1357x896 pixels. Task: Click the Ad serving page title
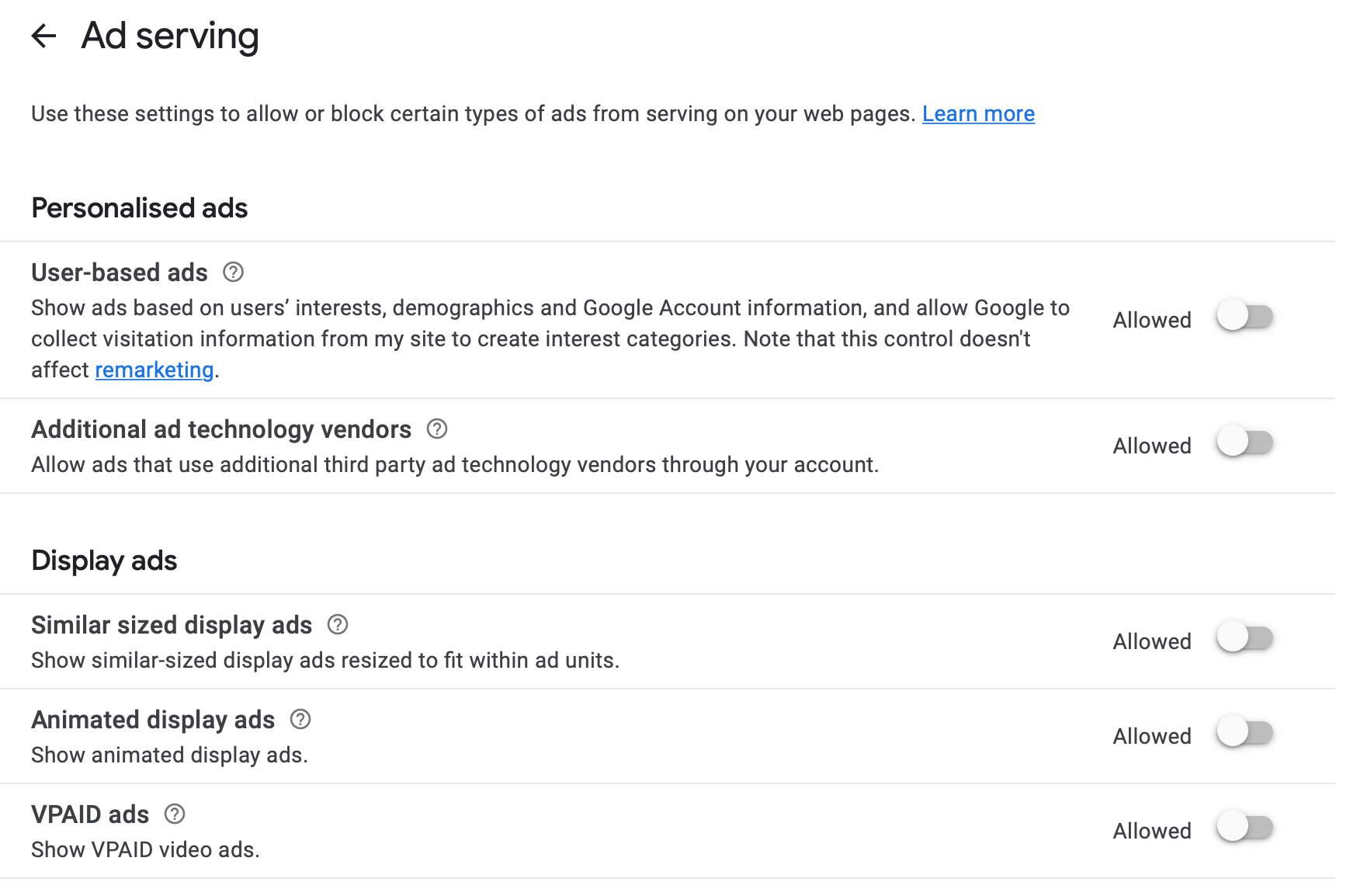170,36
